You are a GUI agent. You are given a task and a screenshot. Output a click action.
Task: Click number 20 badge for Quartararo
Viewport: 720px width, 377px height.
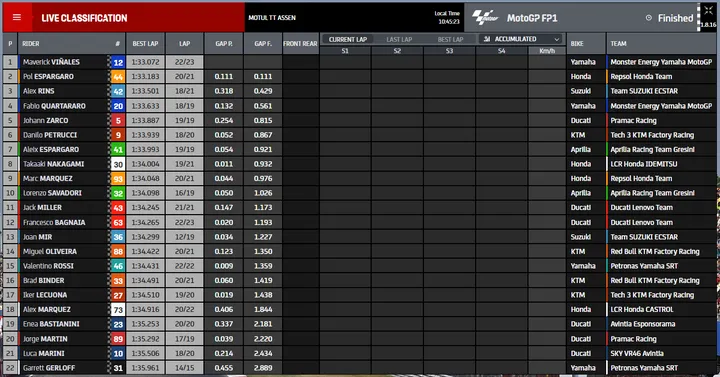coord(118,106)
